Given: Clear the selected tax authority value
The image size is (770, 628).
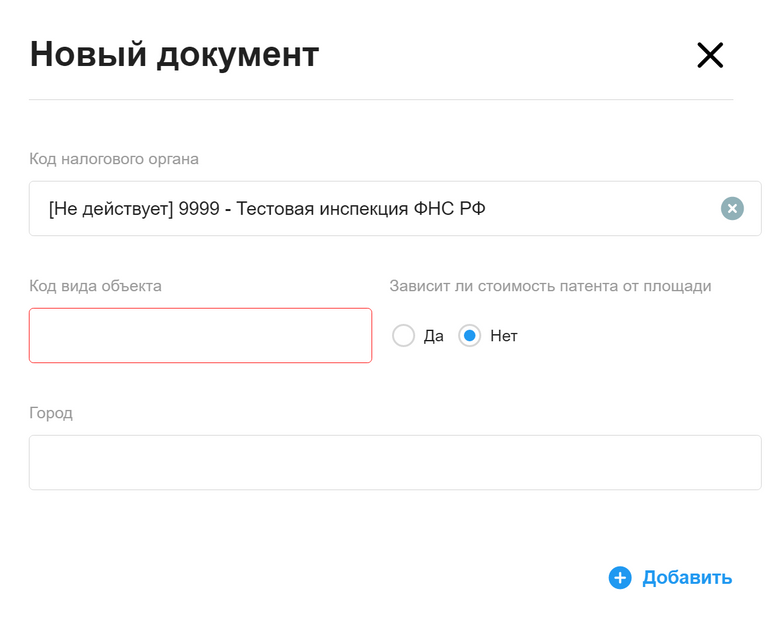Looking at the screenshot, I should tap(732, 208).
